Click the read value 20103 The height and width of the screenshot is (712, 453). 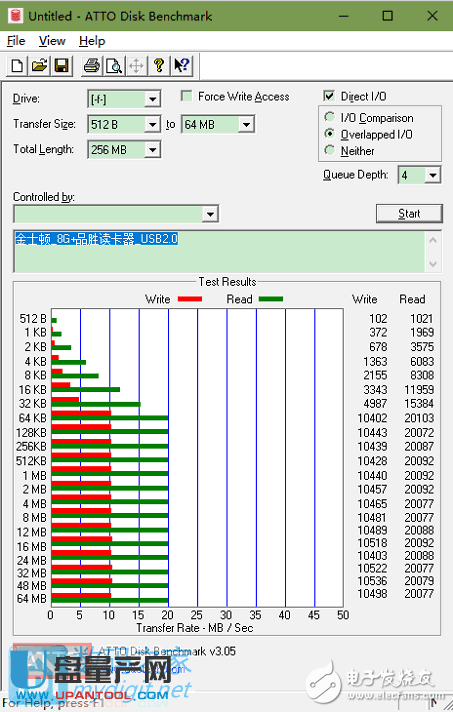[x=419, y=418]
